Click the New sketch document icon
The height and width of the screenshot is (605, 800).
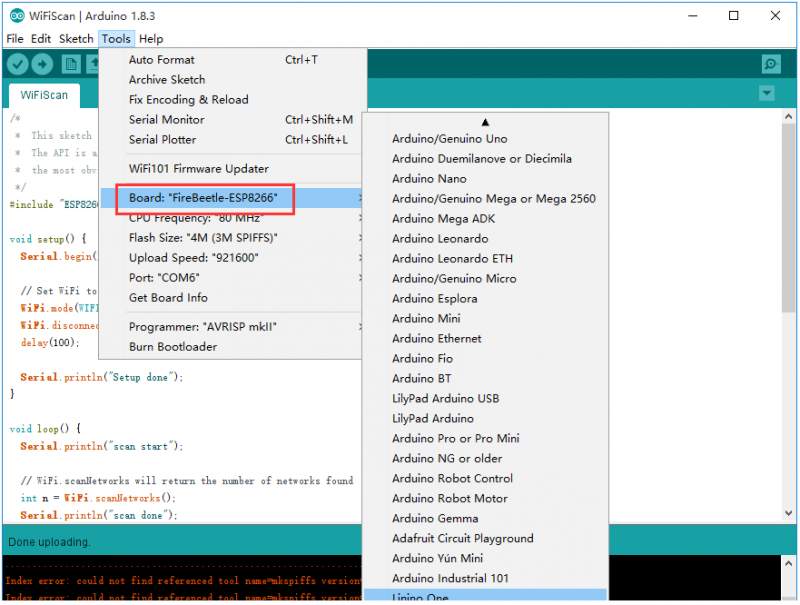click(x=70, y=64)
